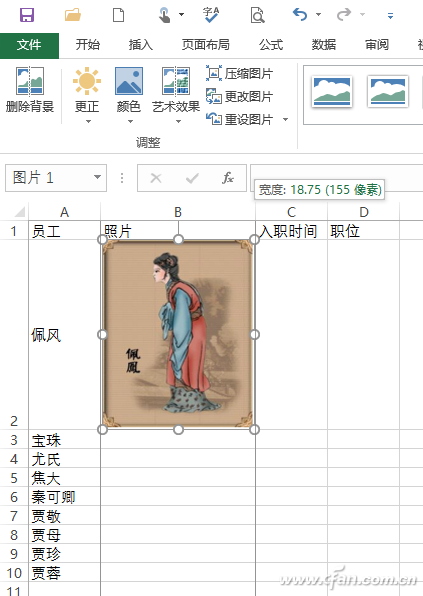This screenshot has height=596, width=423.
Task: Click 压缩图片 compress pictures
Action: (239, 73)
